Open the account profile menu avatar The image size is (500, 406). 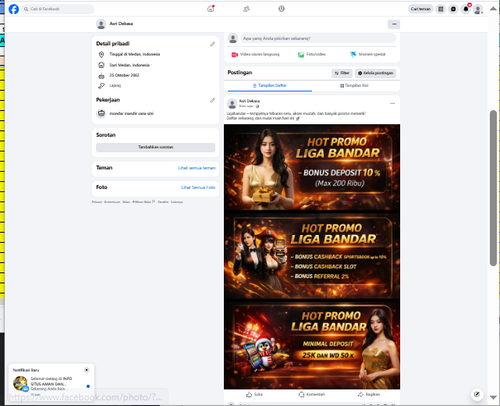pyautogui.click(x=478, y=9)
